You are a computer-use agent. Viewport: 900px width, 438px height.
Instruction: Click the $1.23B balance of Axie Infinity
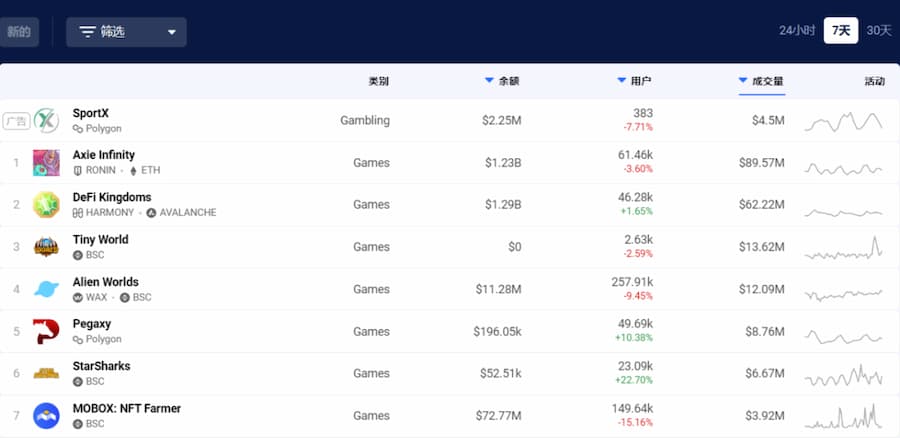click(503, 163)
